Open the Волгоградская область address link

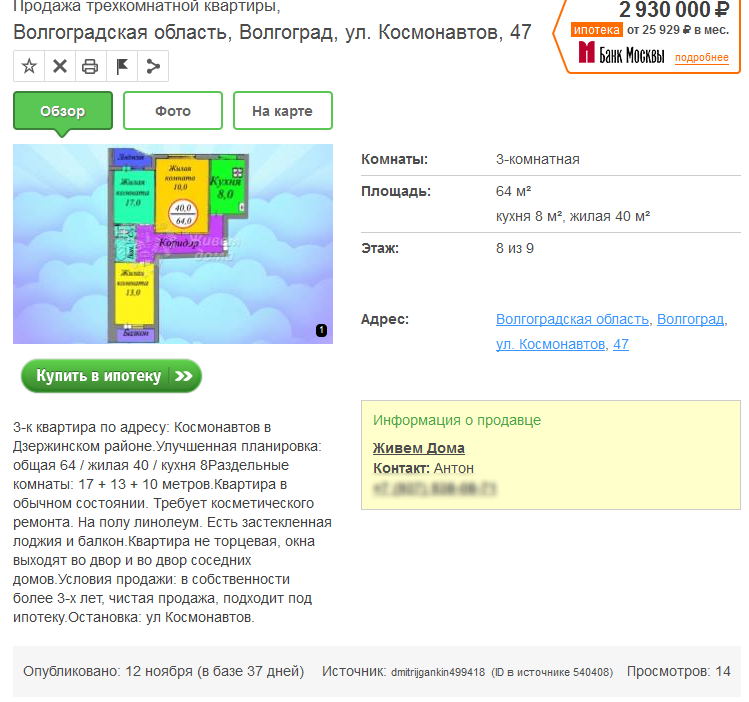[x=572, y=319]
